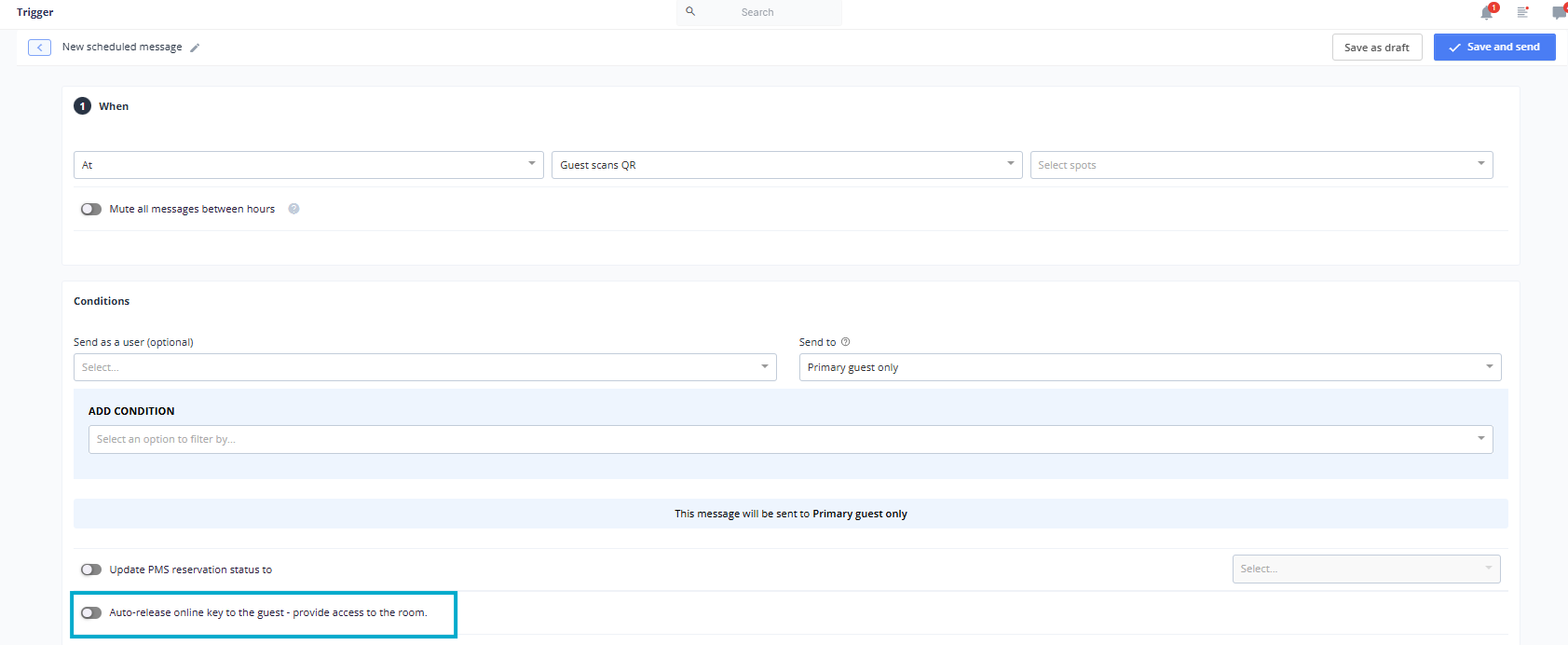Click pencil icon to rename scheduled message
Screen dimensions: 1568x645
pos(195,48)
